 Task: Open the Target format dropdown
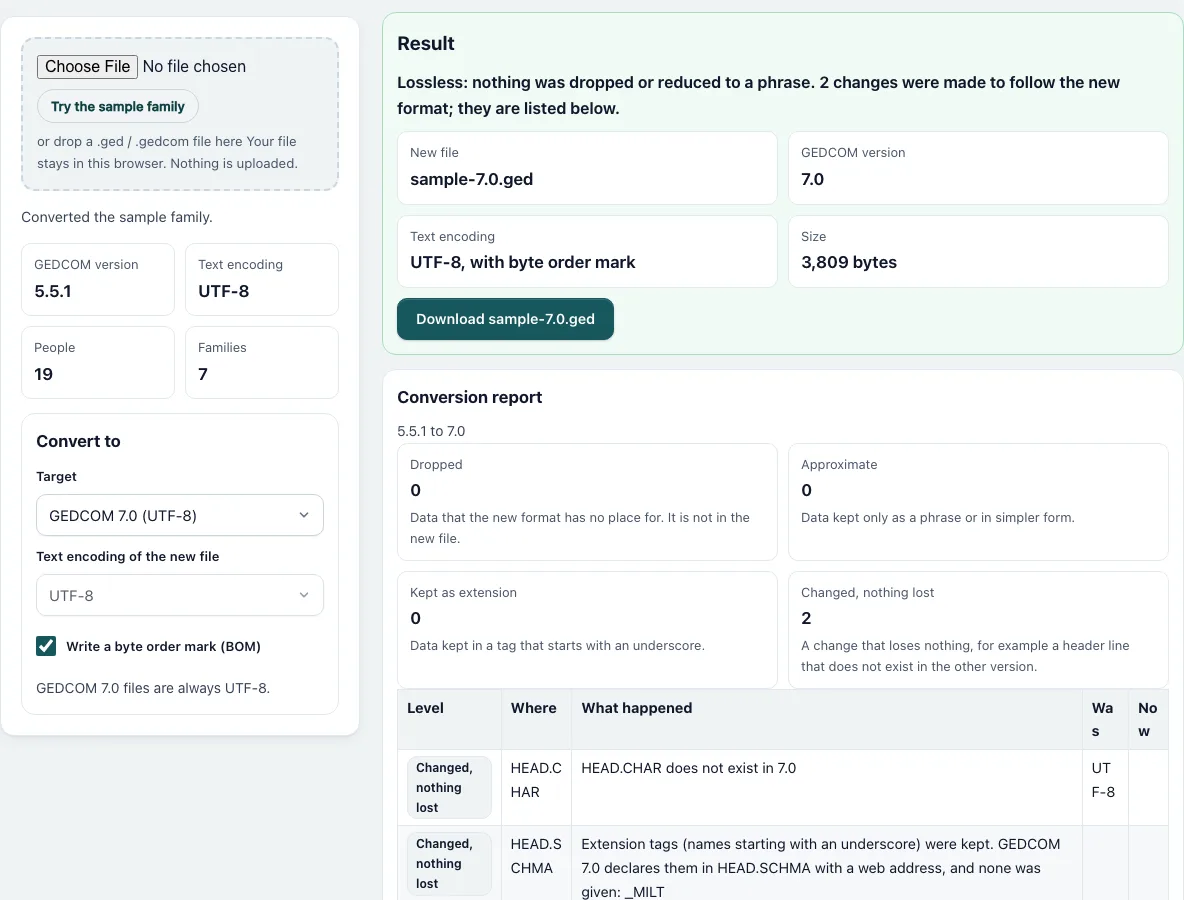pyautogui.click(x=180, y=516)
